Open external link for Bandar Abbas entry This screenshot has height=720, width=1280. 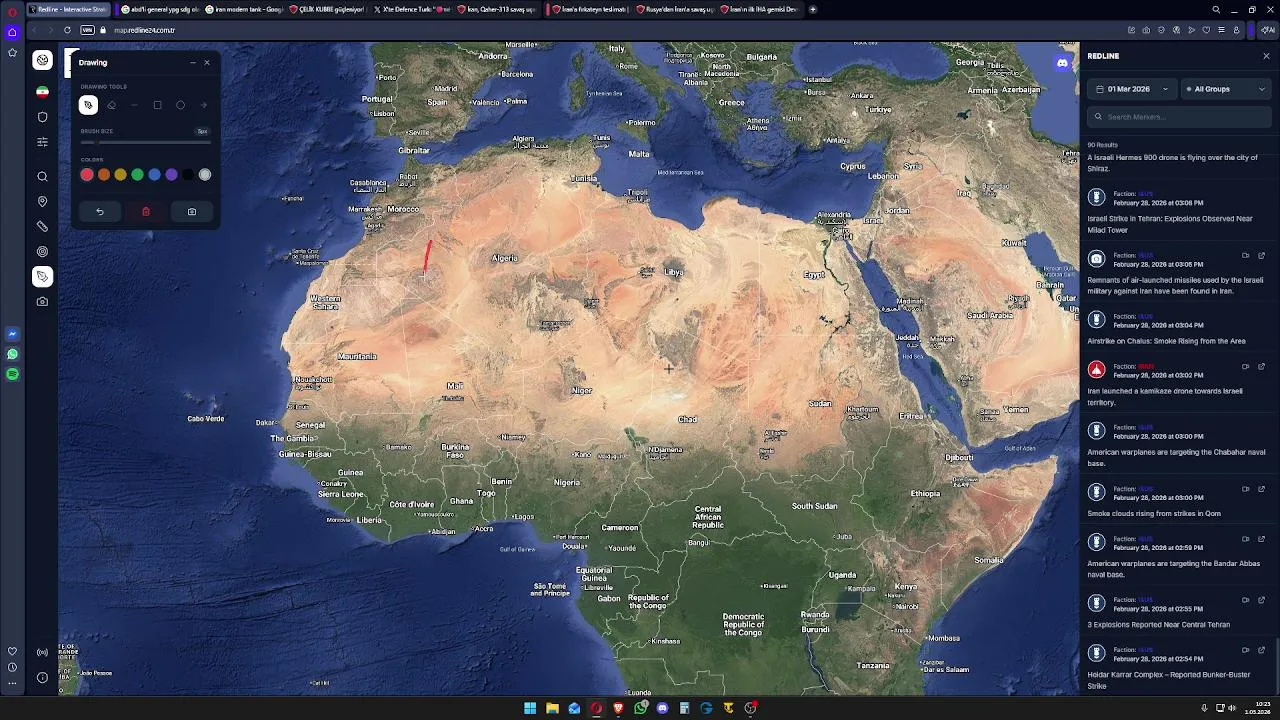tap(1261, 539)
